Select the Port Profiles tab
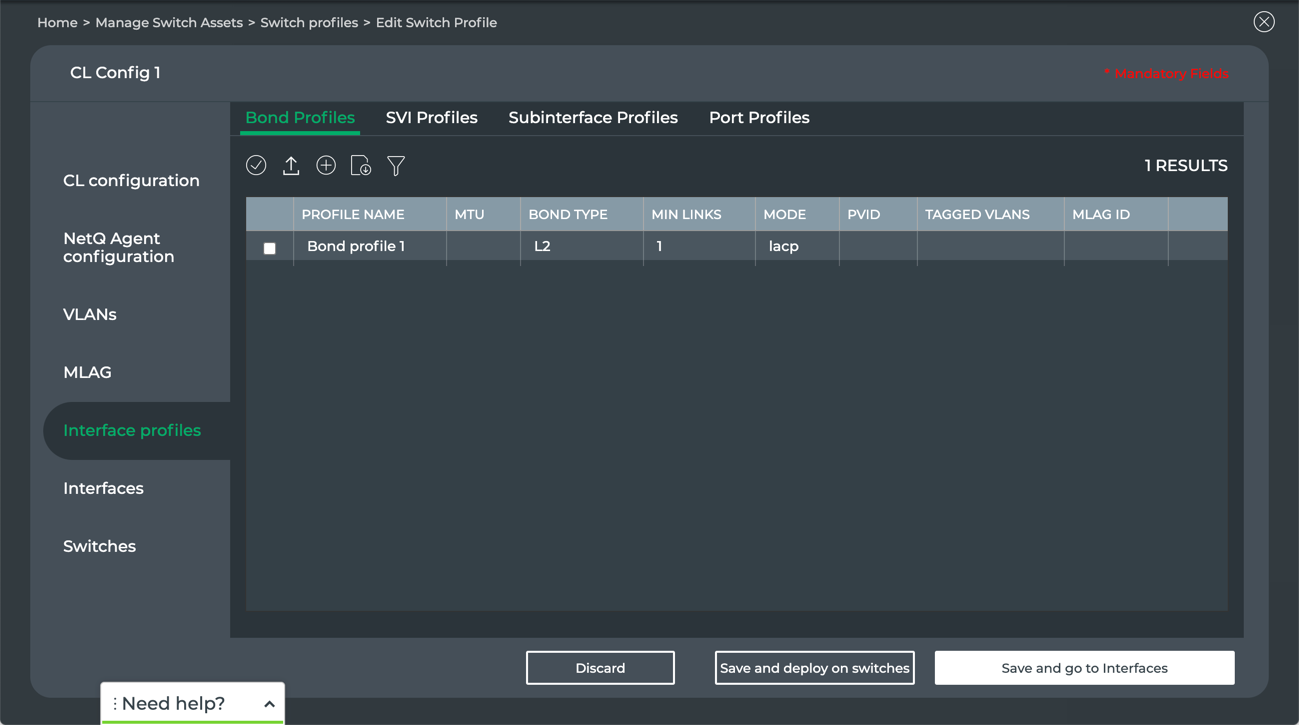Image resolution: width=1299 pixels, height=725 pixels. coord(759,118)
